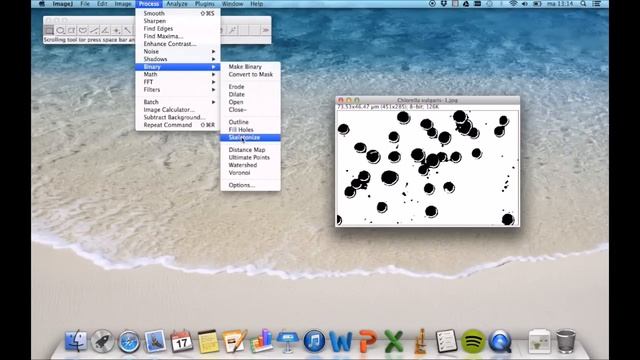The image size is (640, 360).
Task: Open ImageJ microscope icon in dock
Action: coord(420,341)
